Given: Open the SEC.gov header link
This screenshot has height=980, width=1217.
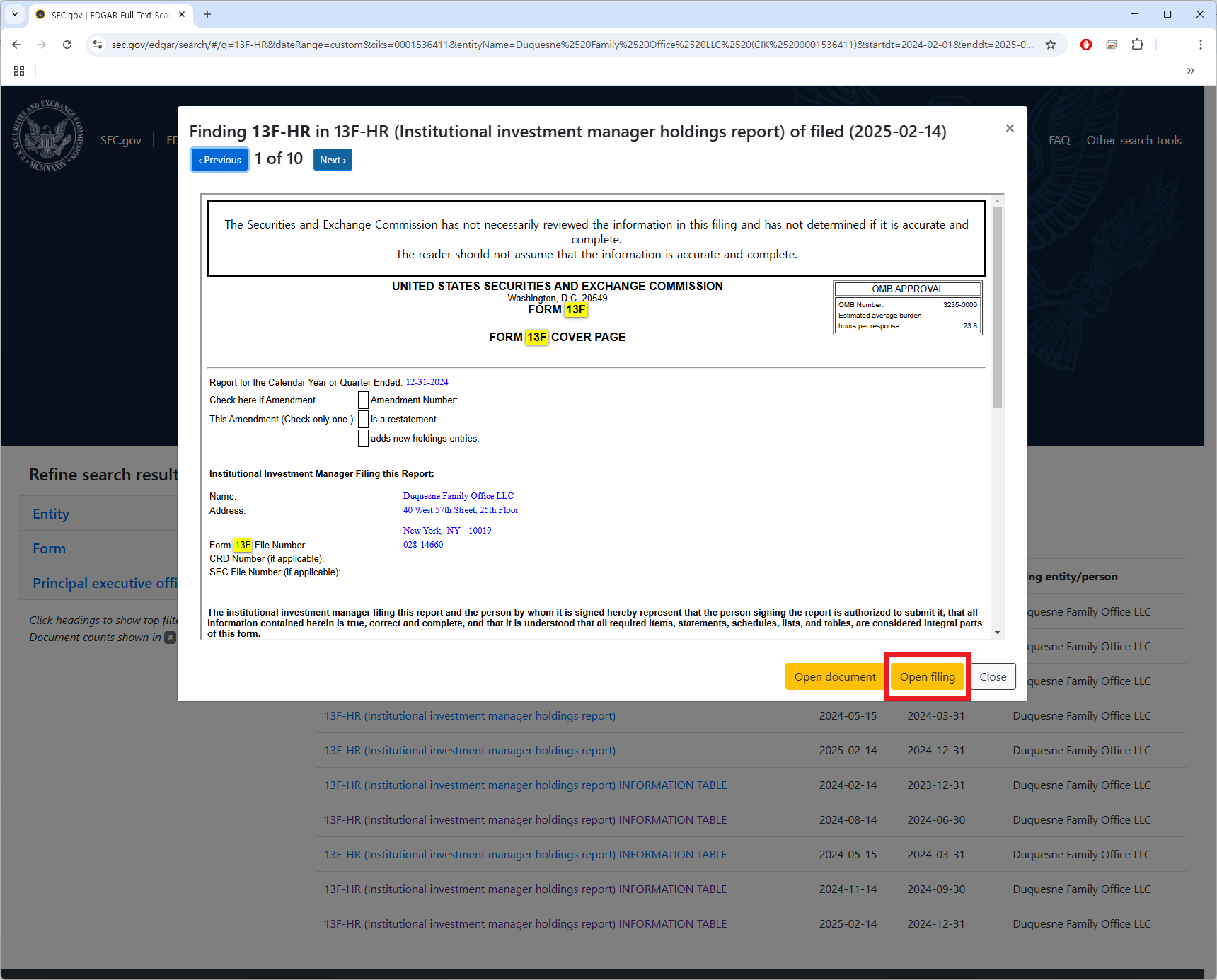Looking at the screenshot, I should 121,140.
